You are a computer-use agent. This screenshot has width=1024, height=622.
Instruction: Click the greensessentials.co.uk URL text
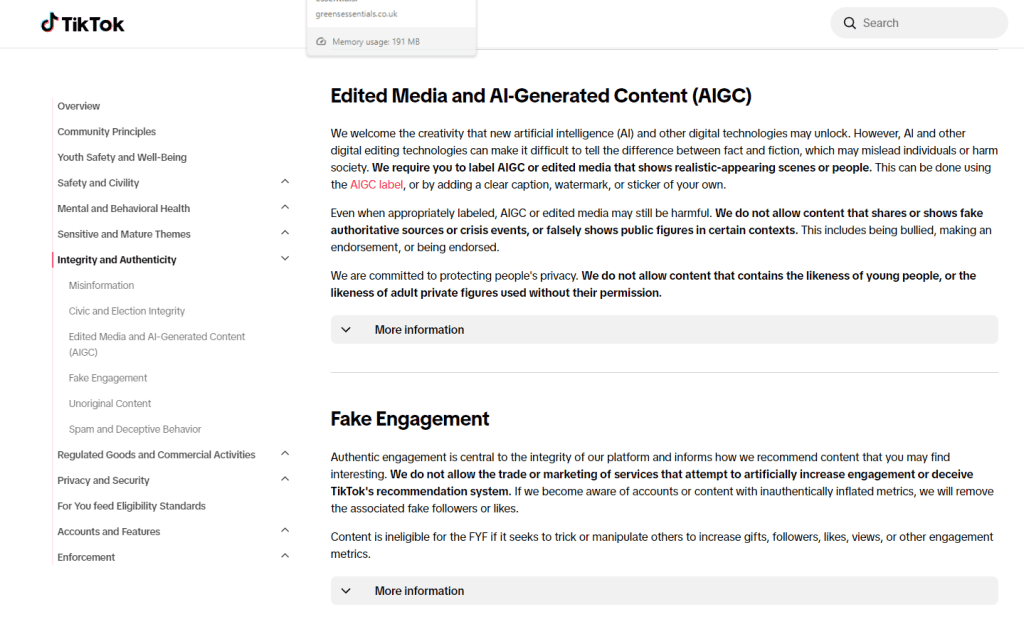pos(356,14)
